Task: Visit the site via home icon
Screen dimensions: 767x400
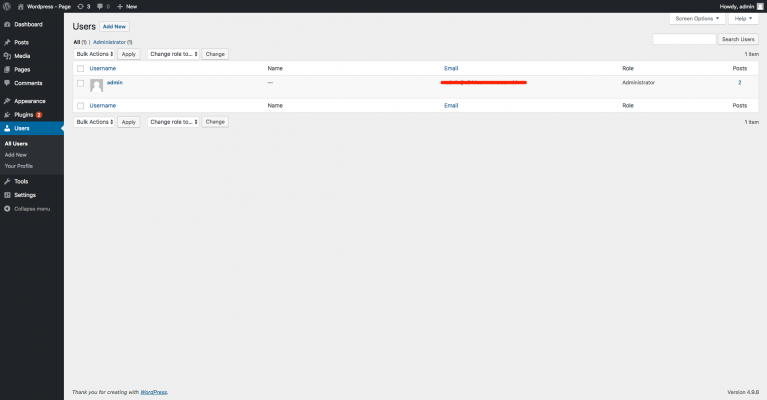Action: tap(21, 6)
